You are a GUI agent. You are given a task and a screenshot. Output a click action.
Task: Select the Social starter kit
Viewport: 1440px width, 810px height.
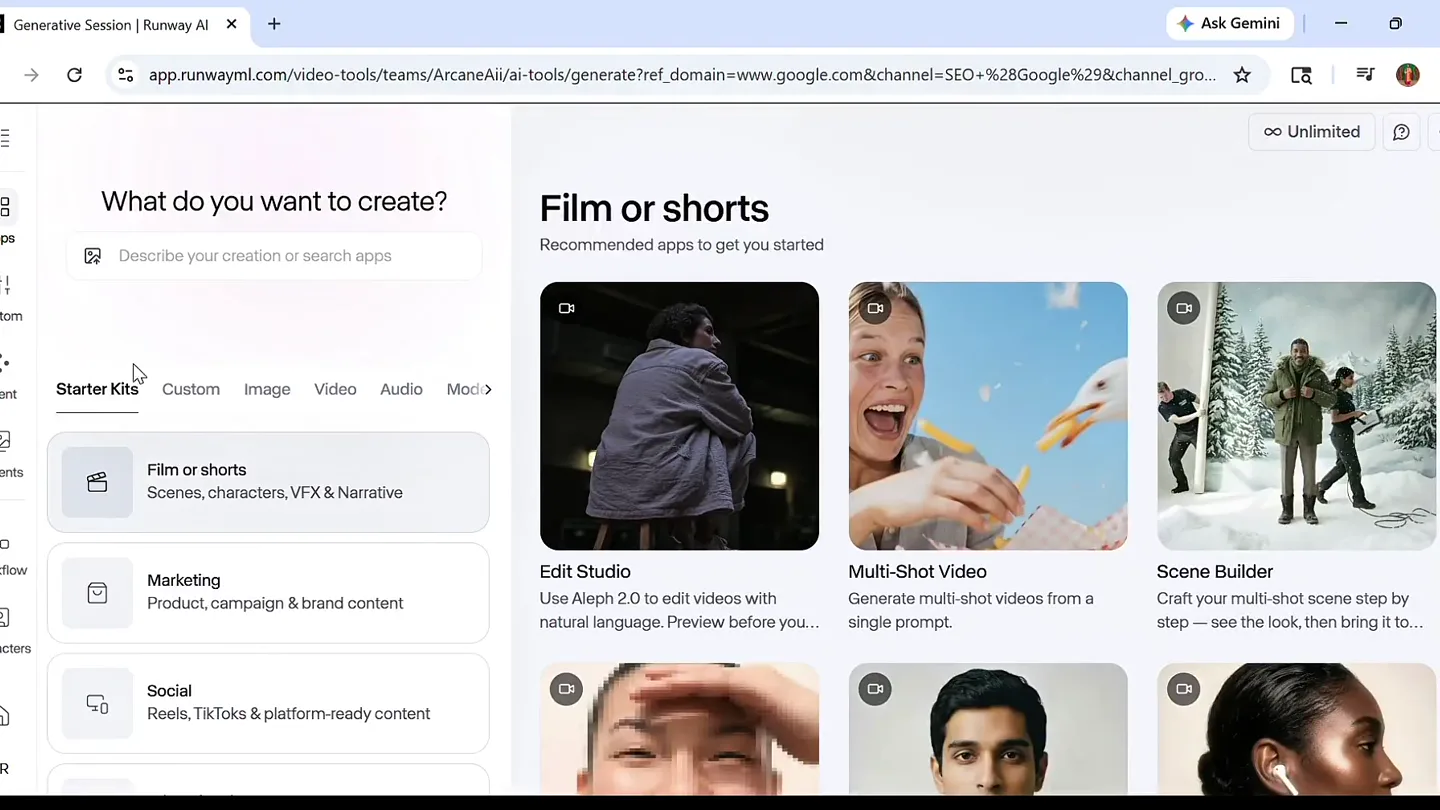[268, 703]
